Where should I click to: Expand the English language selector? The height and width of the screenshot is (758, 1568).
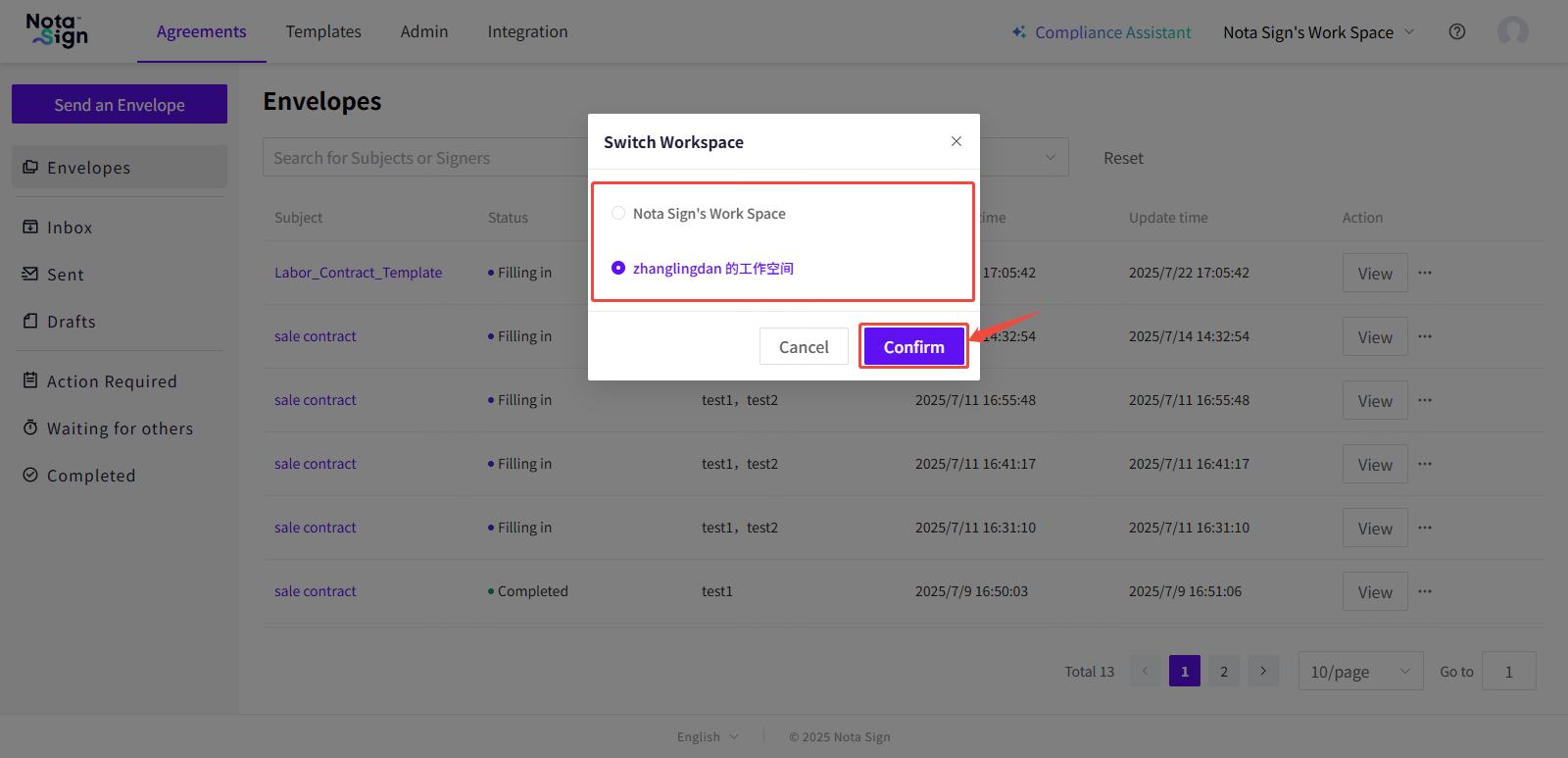(x=707, y=736)
